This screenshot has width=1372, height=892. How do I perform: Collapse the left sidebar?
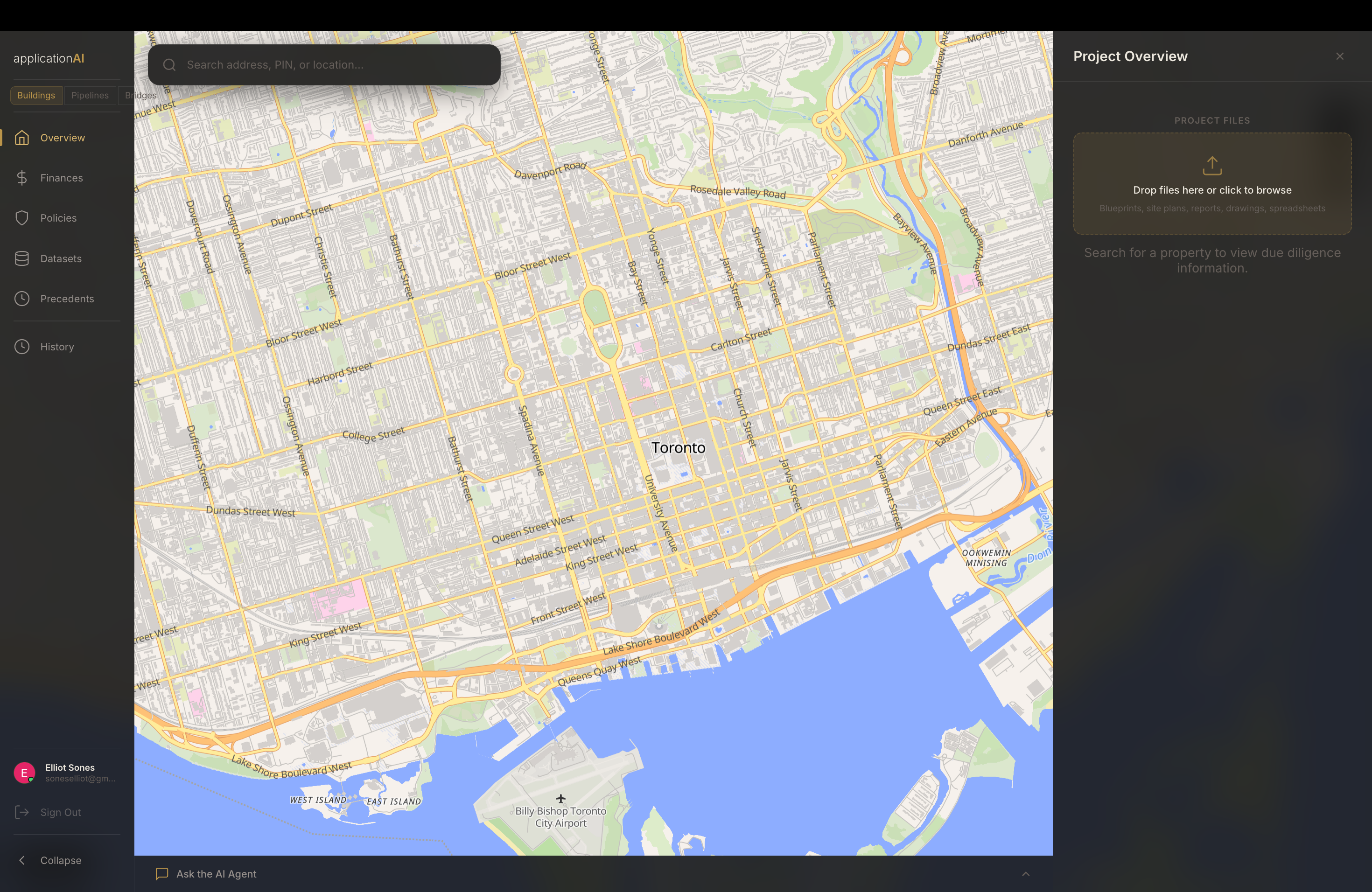[x=60, y=860]
